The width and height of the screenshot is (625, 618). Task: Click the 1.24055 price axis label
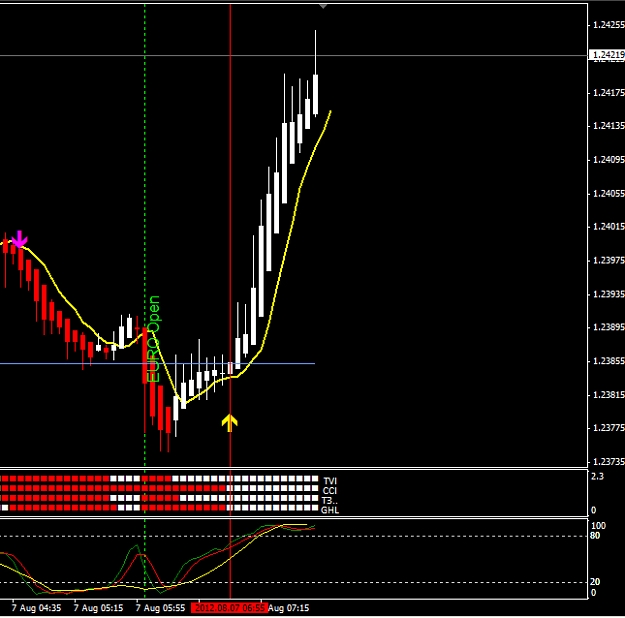(609, 193)
